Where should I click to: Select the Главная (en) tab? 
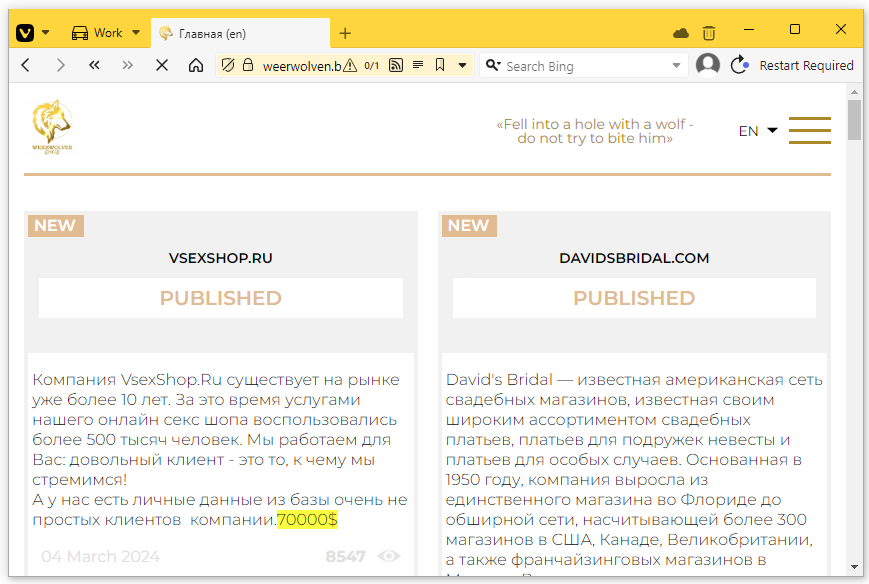point(240,34)
